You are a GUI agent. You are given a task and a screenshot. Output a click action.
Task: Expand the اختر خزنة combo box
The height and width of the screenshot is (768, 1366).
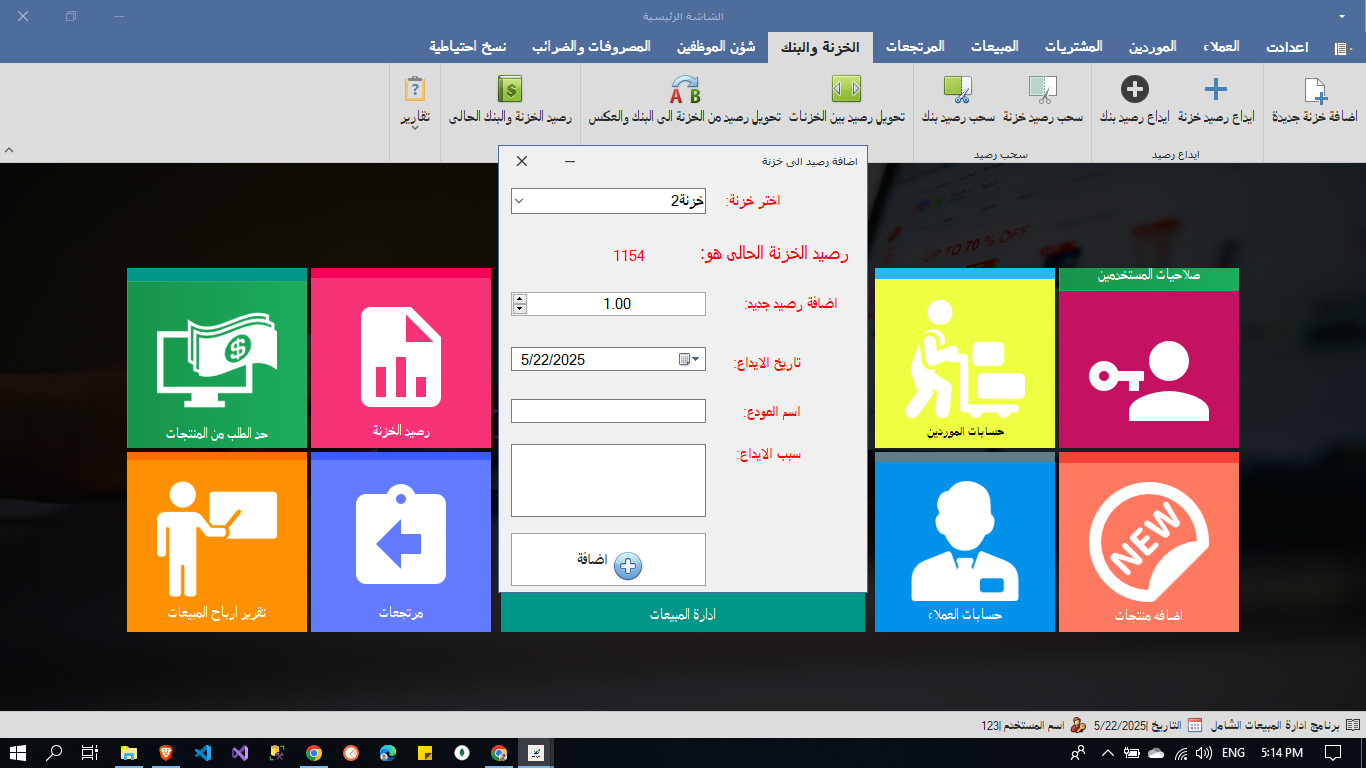pyautogui.click(x=519, y=200)
